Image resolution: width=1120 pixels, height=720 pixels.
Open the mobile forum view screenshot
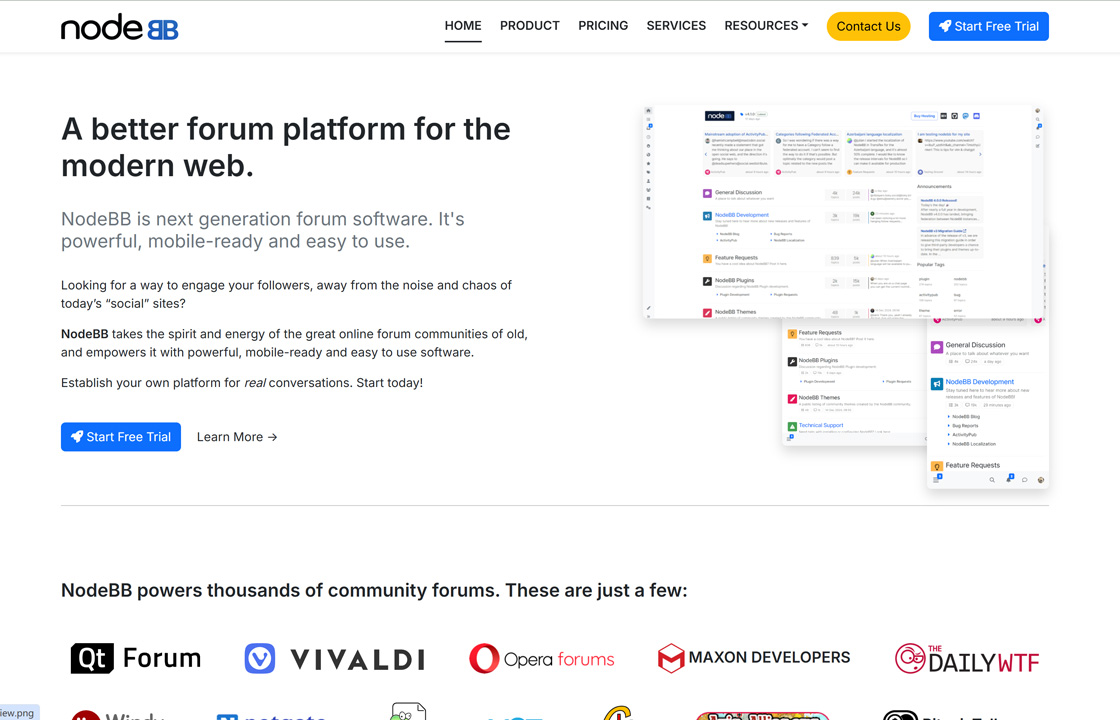pyautogui.click(x=988, y=404)
